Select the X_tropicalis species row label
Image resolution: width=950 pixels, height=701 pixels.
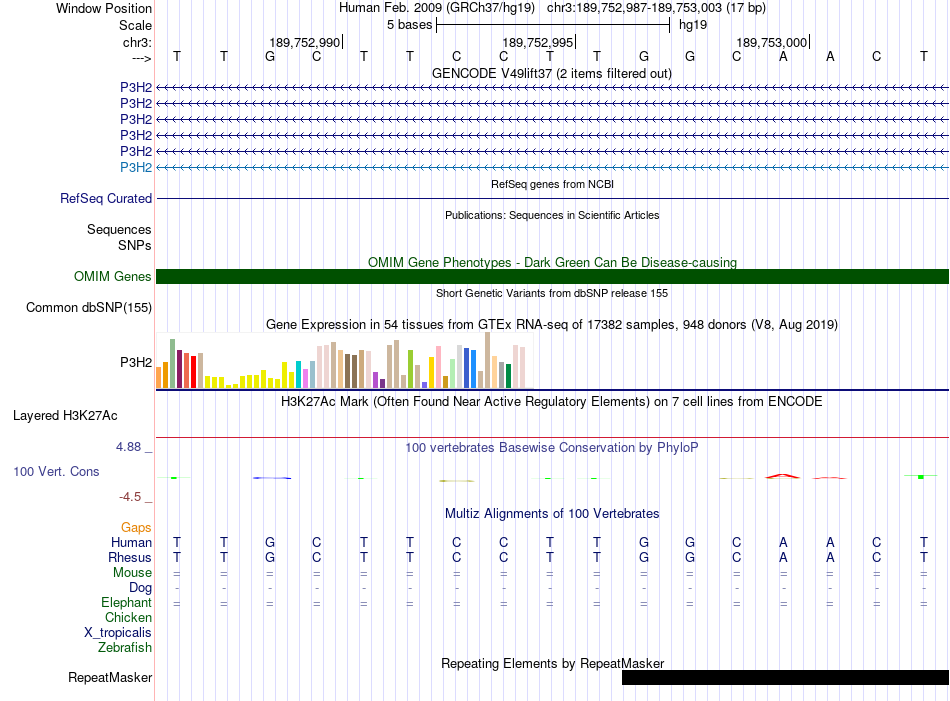118,633
